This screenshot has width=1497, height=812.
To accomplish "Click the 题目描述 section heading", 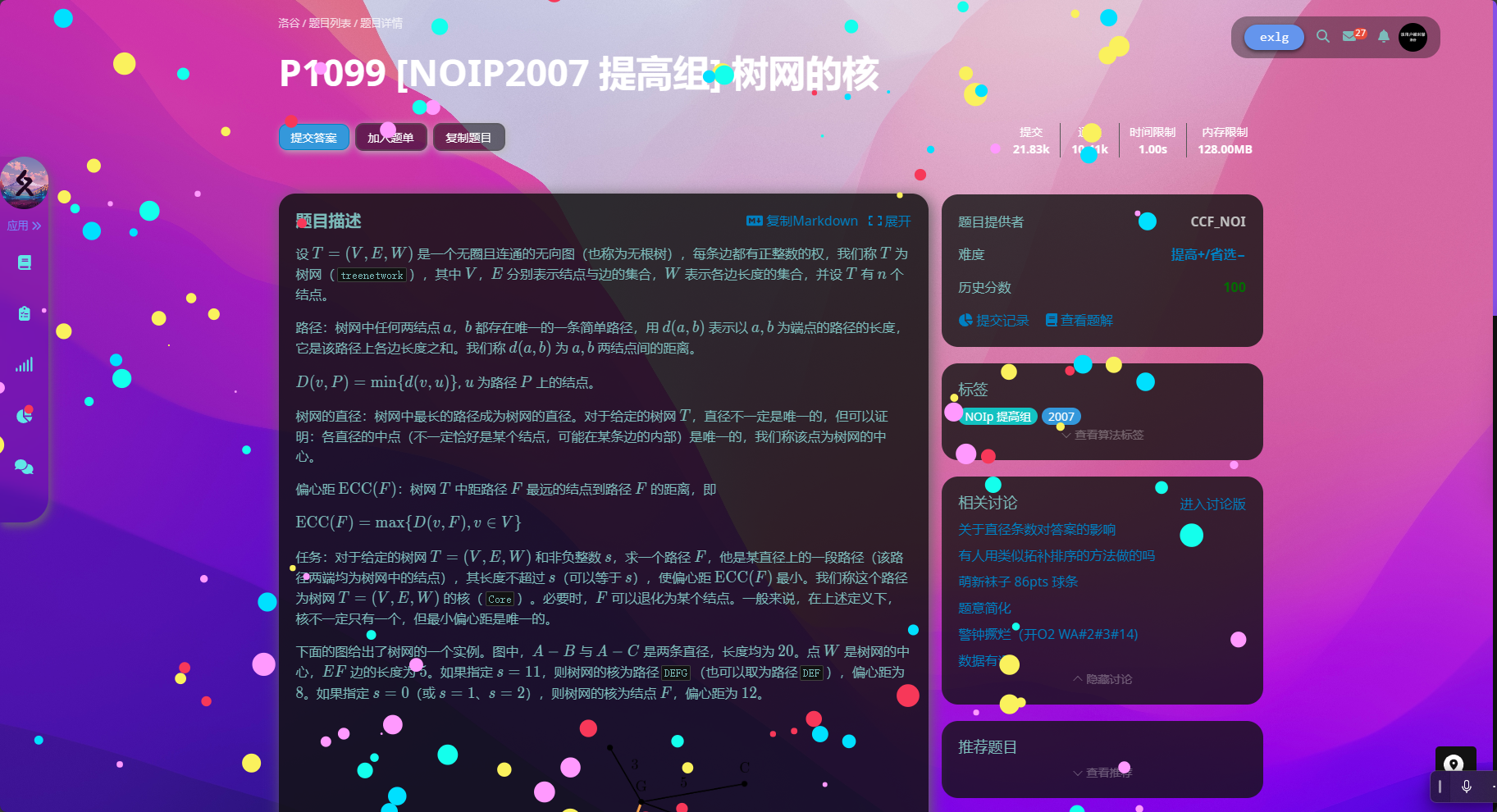I will click(x=328, y=221).
